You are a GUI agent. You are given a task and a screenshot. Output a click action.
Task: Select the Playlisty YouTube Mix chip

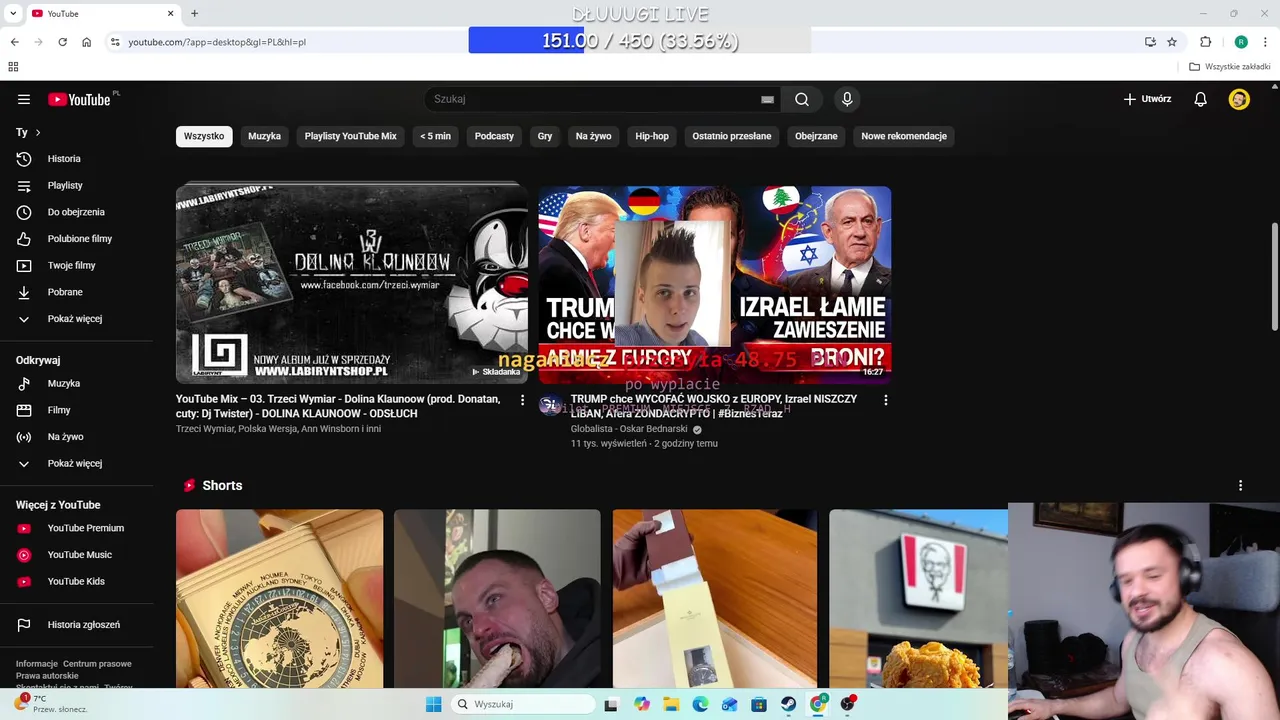coord(351,136)
